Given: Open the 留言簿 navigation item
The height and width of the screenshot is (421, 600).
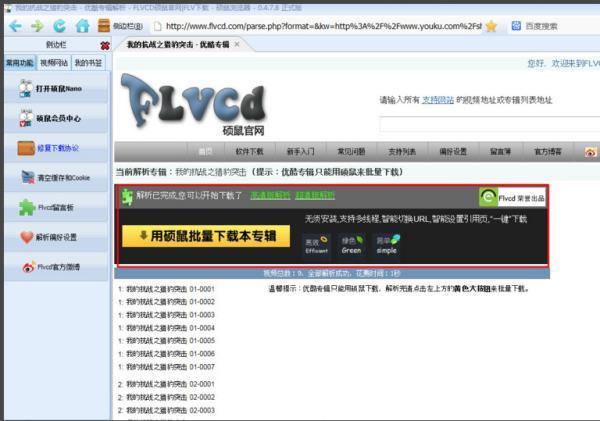Looking at the screenshot, I should tap(501, 152).
